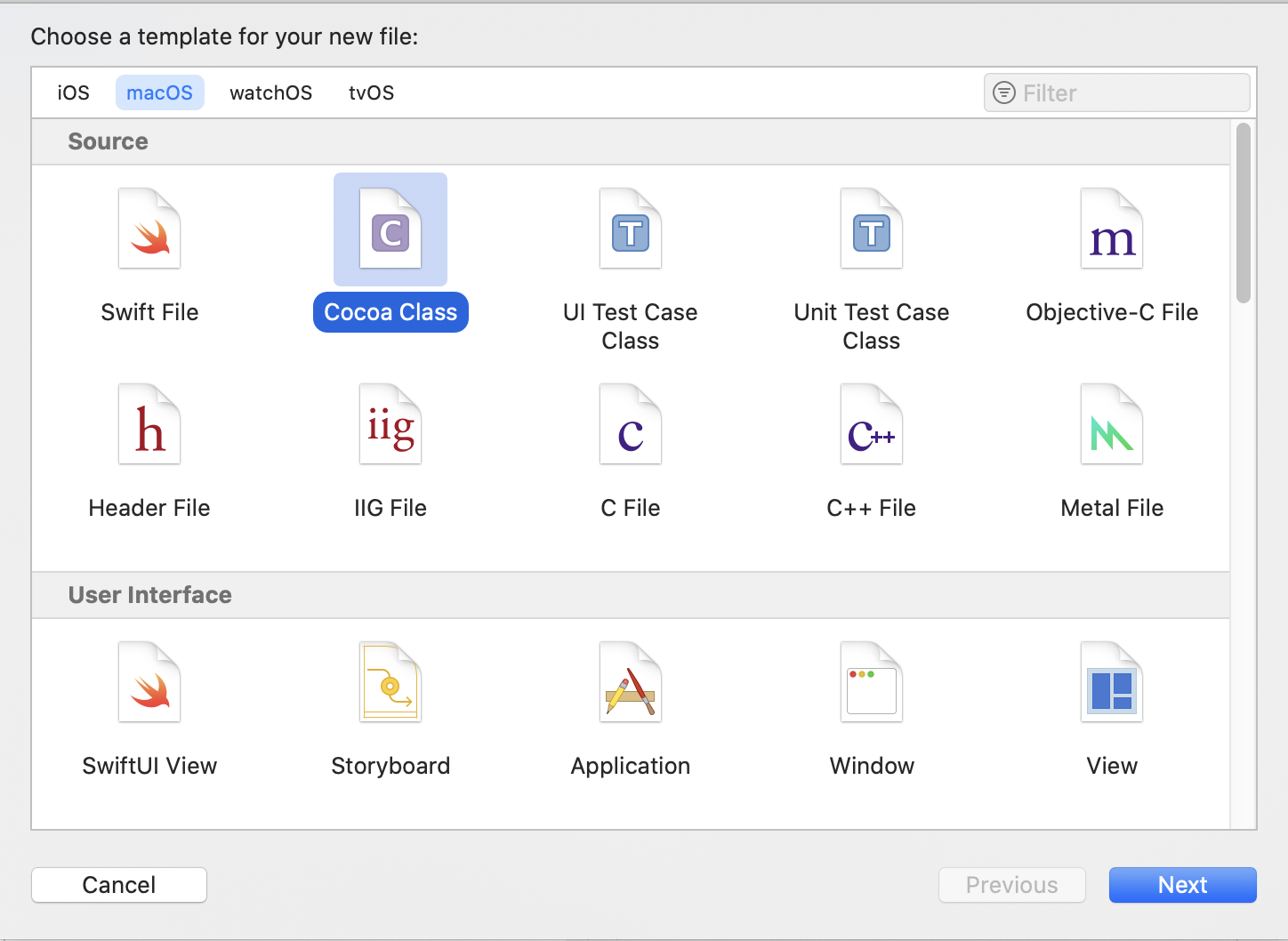Screen dimensions: 1288x941
Task: Click the vertical scrollbar thumb
Action: [x=1244, y=213]
